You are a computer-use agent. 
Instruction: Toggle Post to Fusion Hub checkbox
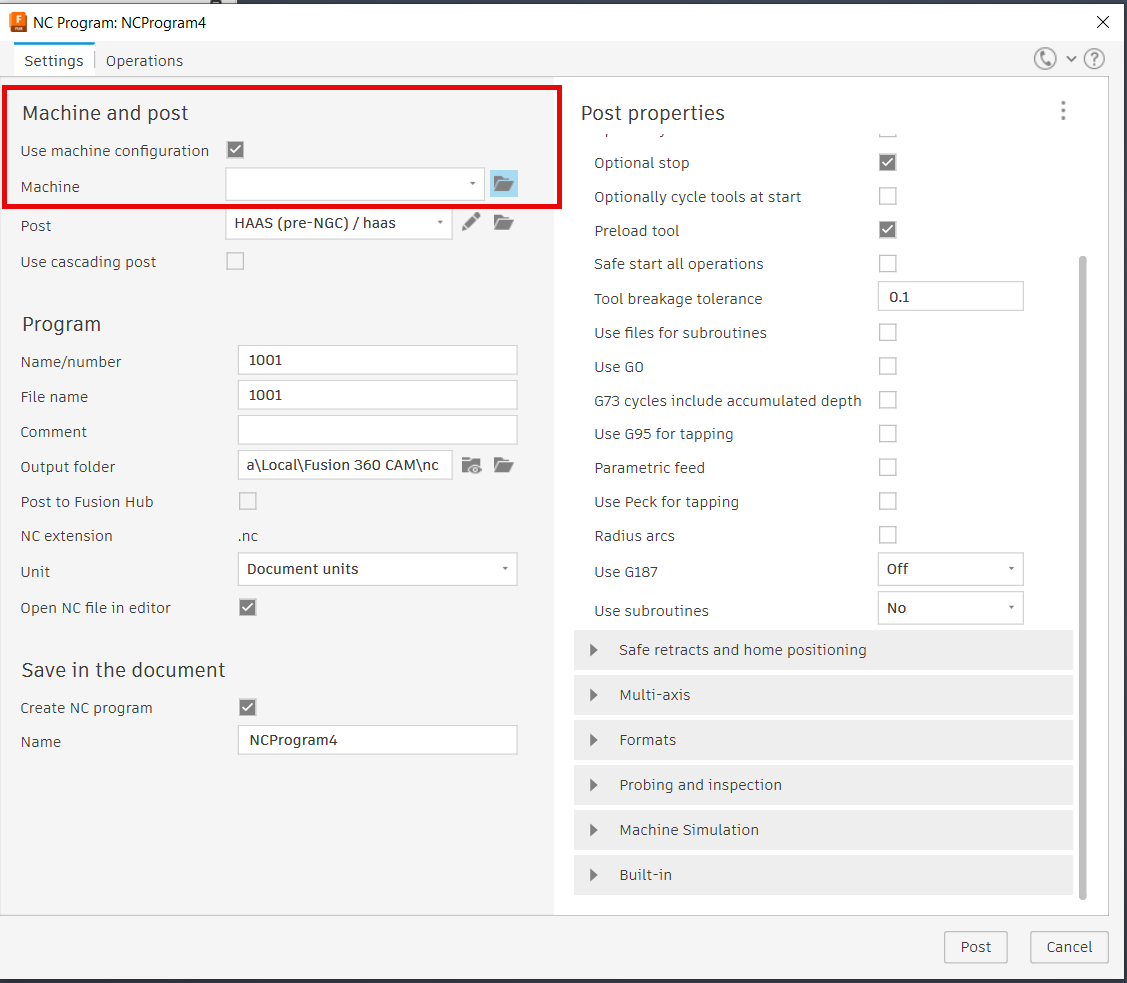click(248, 501)
